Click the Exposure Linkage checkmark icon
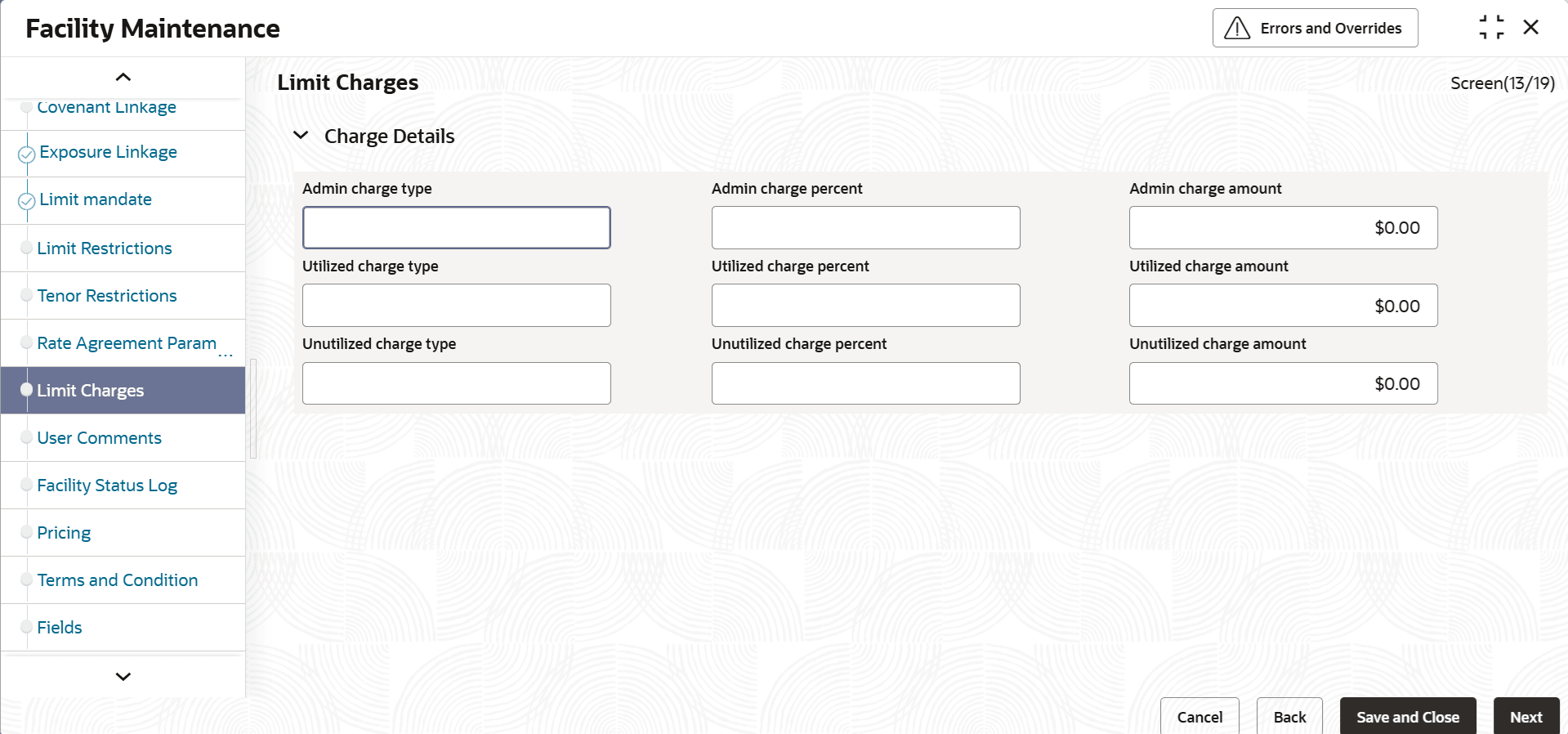The height and width of the screenshot is (734, 1568). [26, 154]
